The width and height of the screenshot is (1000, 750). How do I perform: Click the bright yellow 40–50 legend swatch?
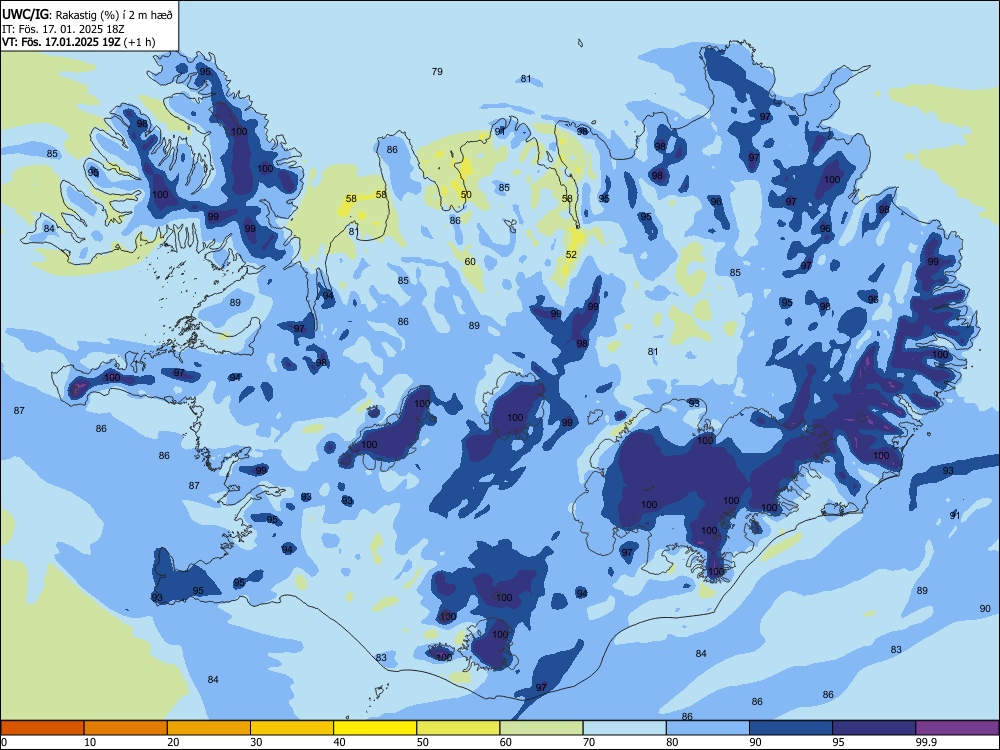click(375, 728)
